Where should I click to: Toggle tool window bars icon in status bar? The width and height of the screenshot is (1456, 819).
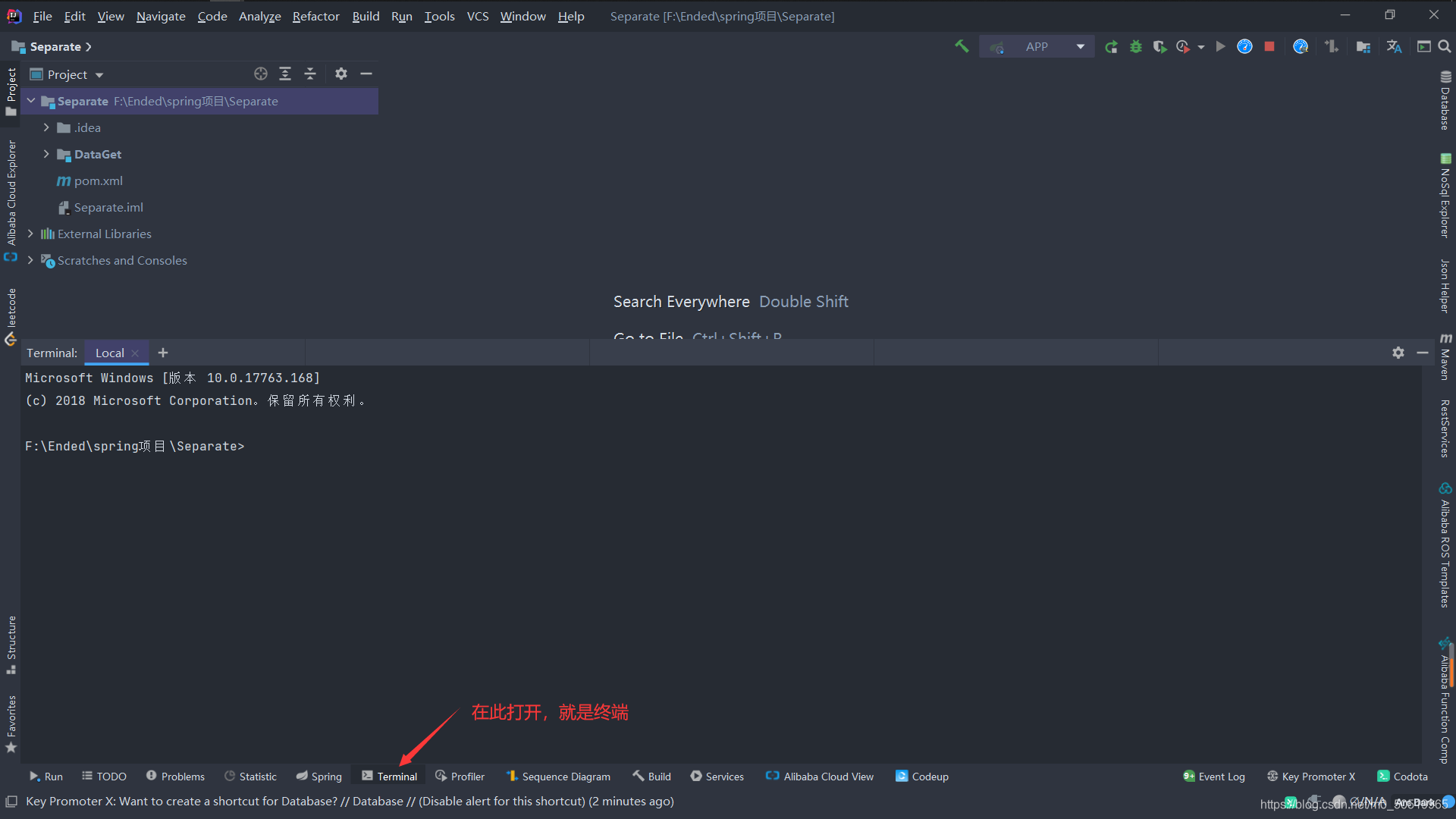[x=11, y=802]
